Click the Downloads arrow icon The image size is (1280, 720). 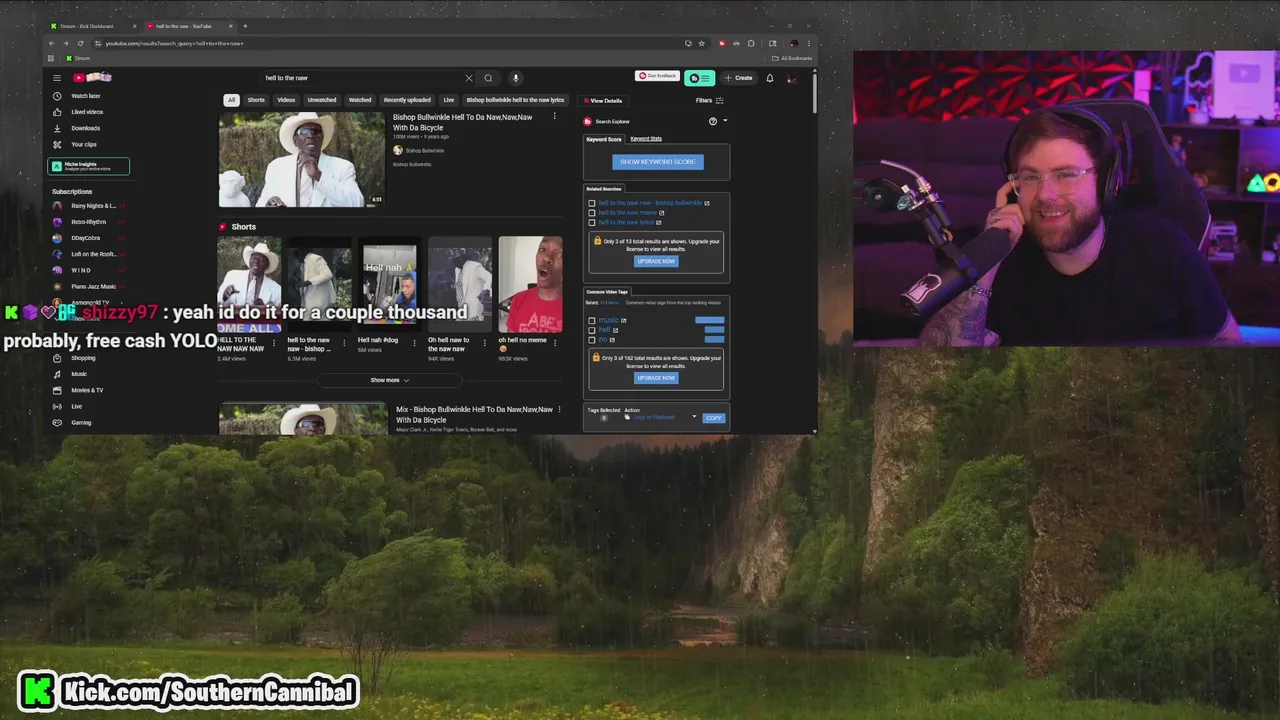click(57, 128)
